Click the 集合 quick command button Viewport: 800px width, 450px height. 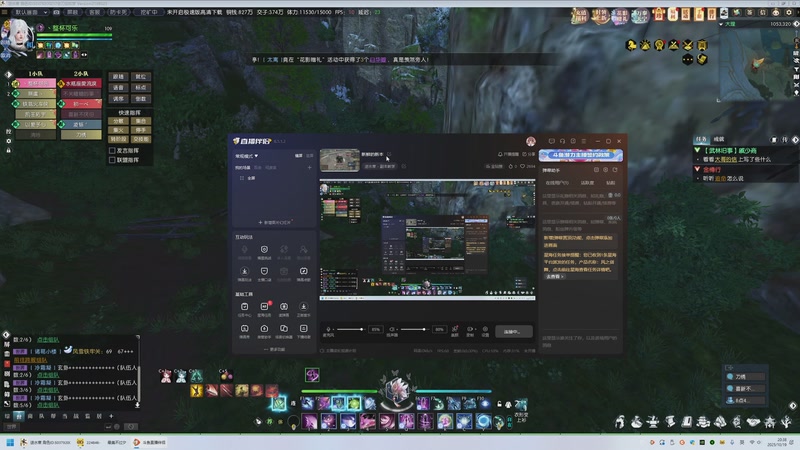pos(141,121)
